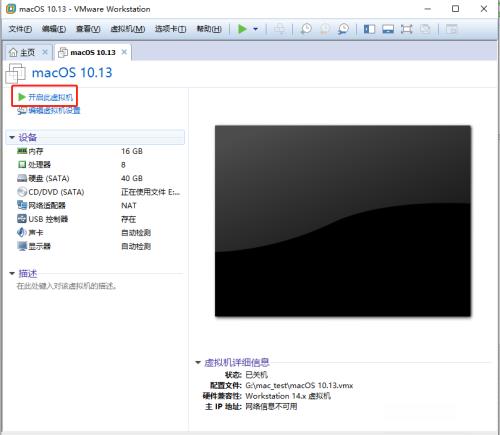Click the 40 GB disk value
Screen dimensions: 500x435
(132, 178)
